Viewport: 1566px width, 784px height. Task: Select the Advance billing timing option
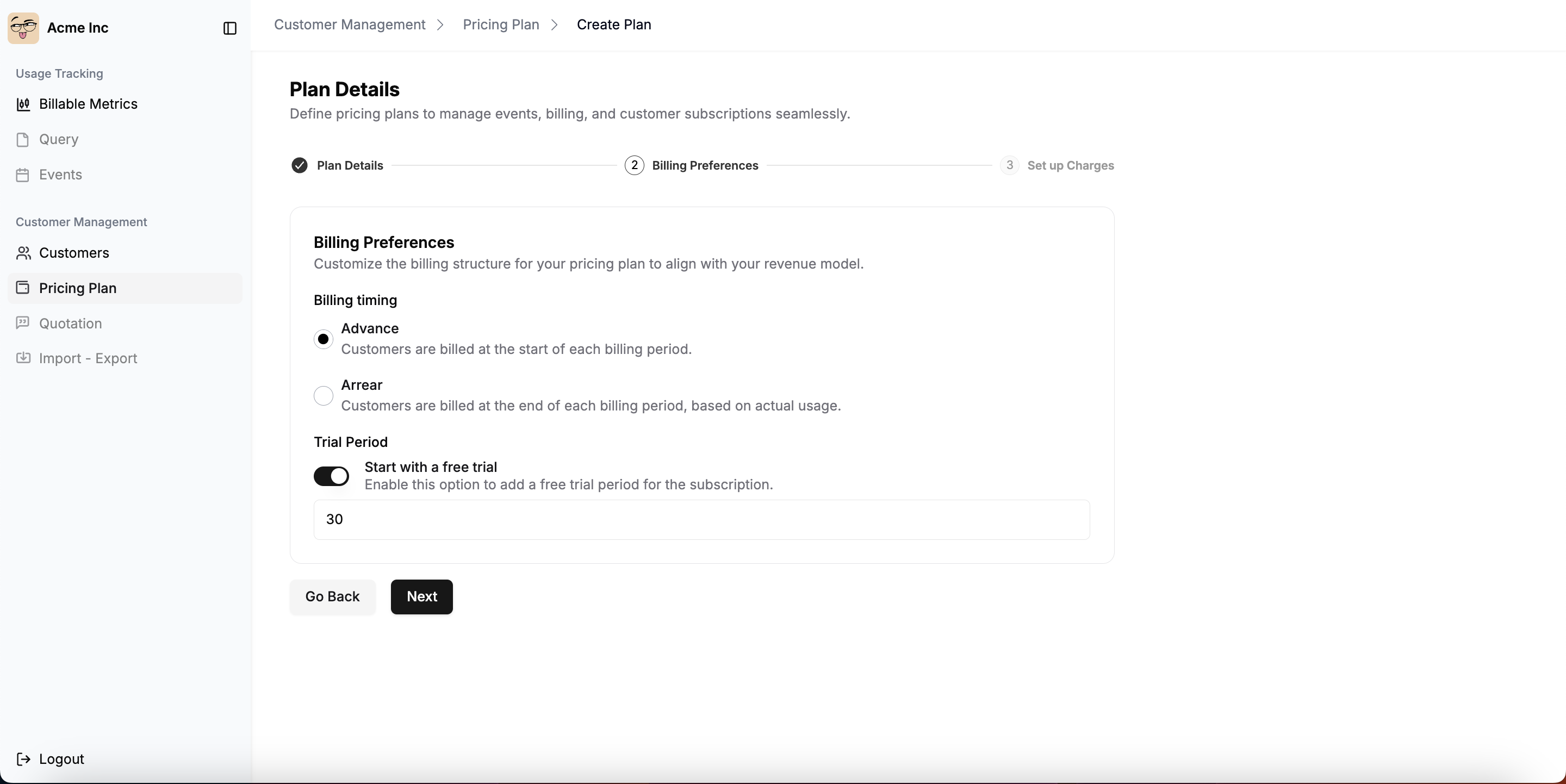(x=323, y=339)
